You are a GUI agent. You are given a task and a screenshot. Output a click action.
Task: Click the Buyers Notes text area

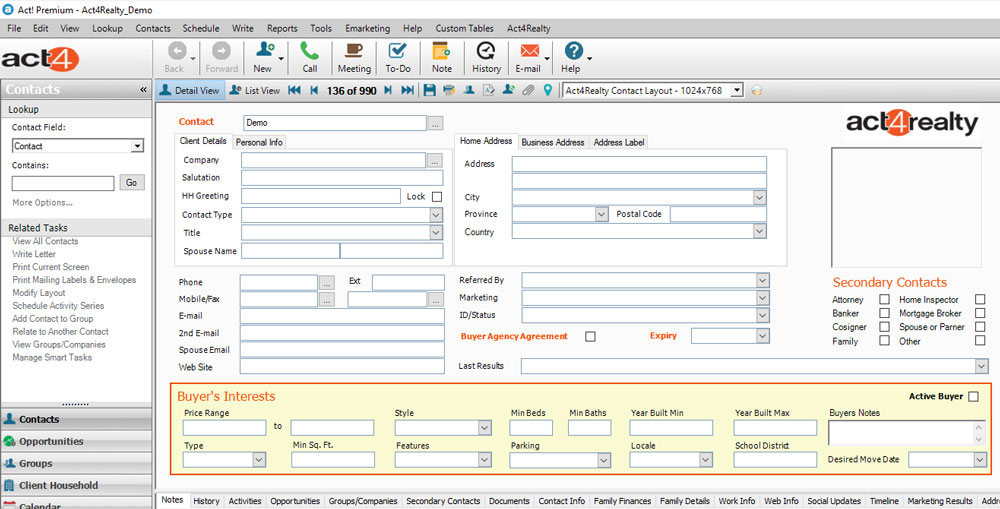tap(906, 433)
